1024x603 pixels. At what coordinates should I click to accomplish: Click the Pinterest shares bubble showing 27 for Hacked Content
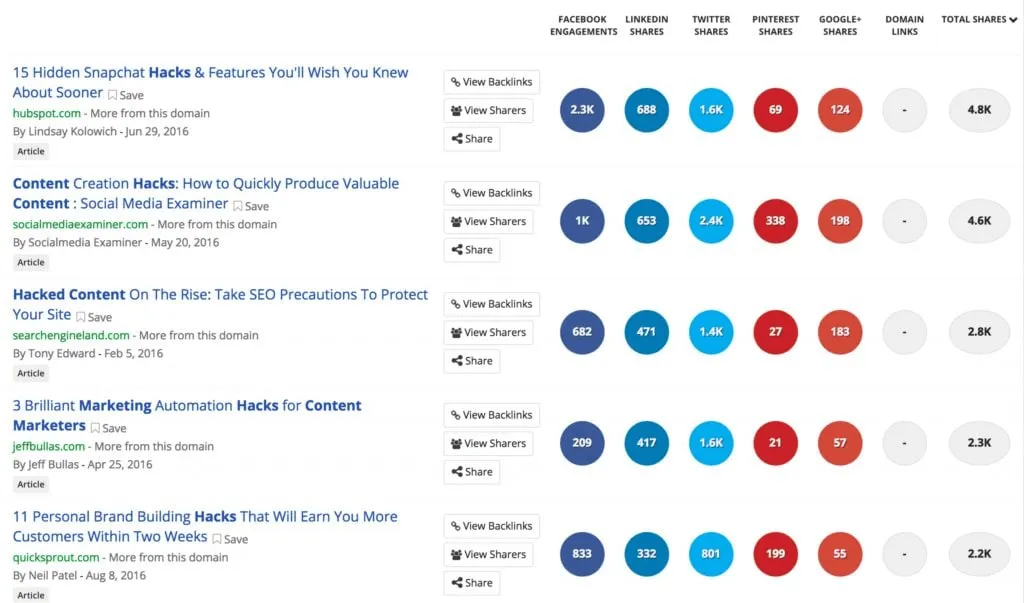click(775, 332)
